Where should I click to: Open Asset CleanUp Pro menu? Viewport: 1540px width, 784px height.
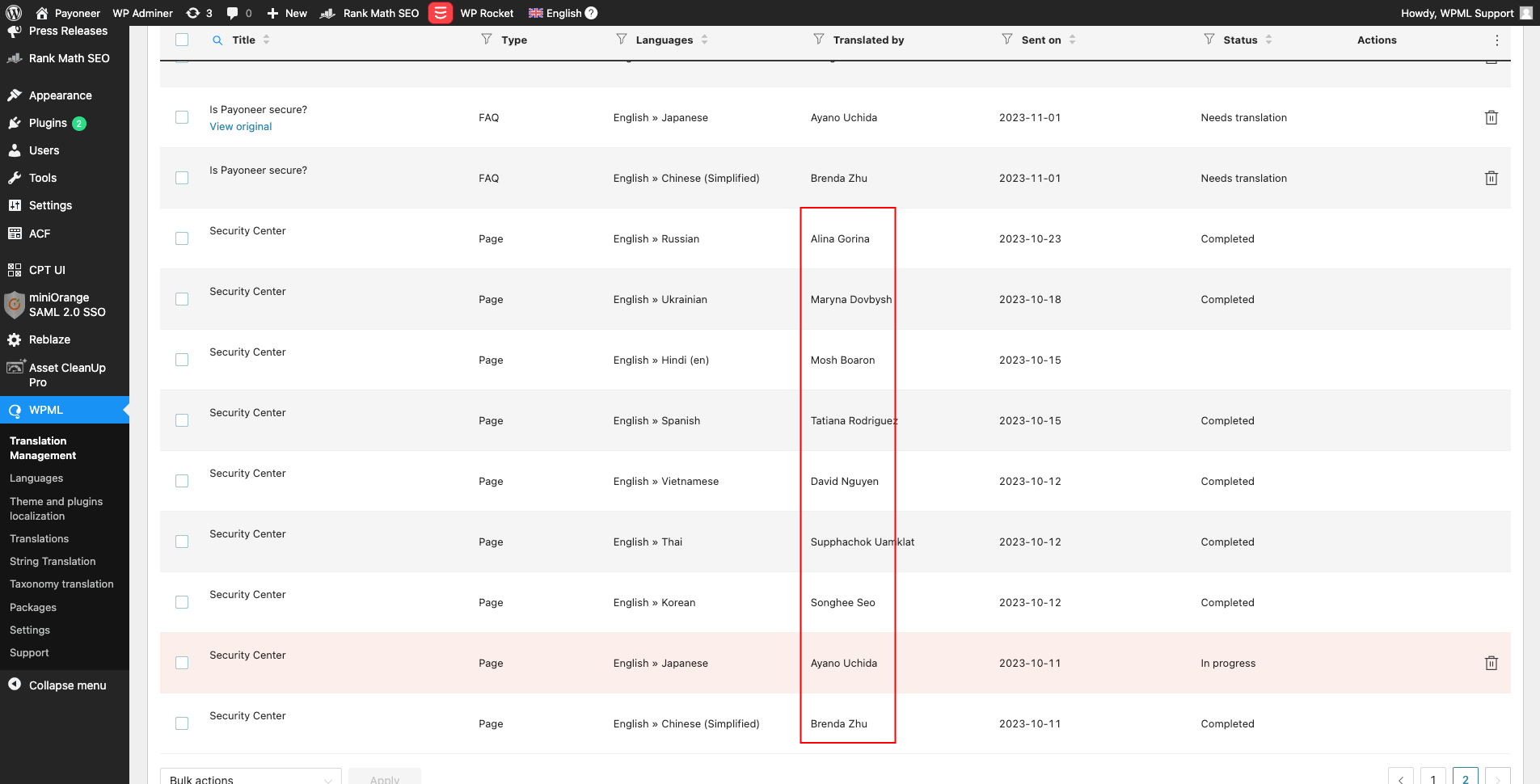(x=65, y=374)
